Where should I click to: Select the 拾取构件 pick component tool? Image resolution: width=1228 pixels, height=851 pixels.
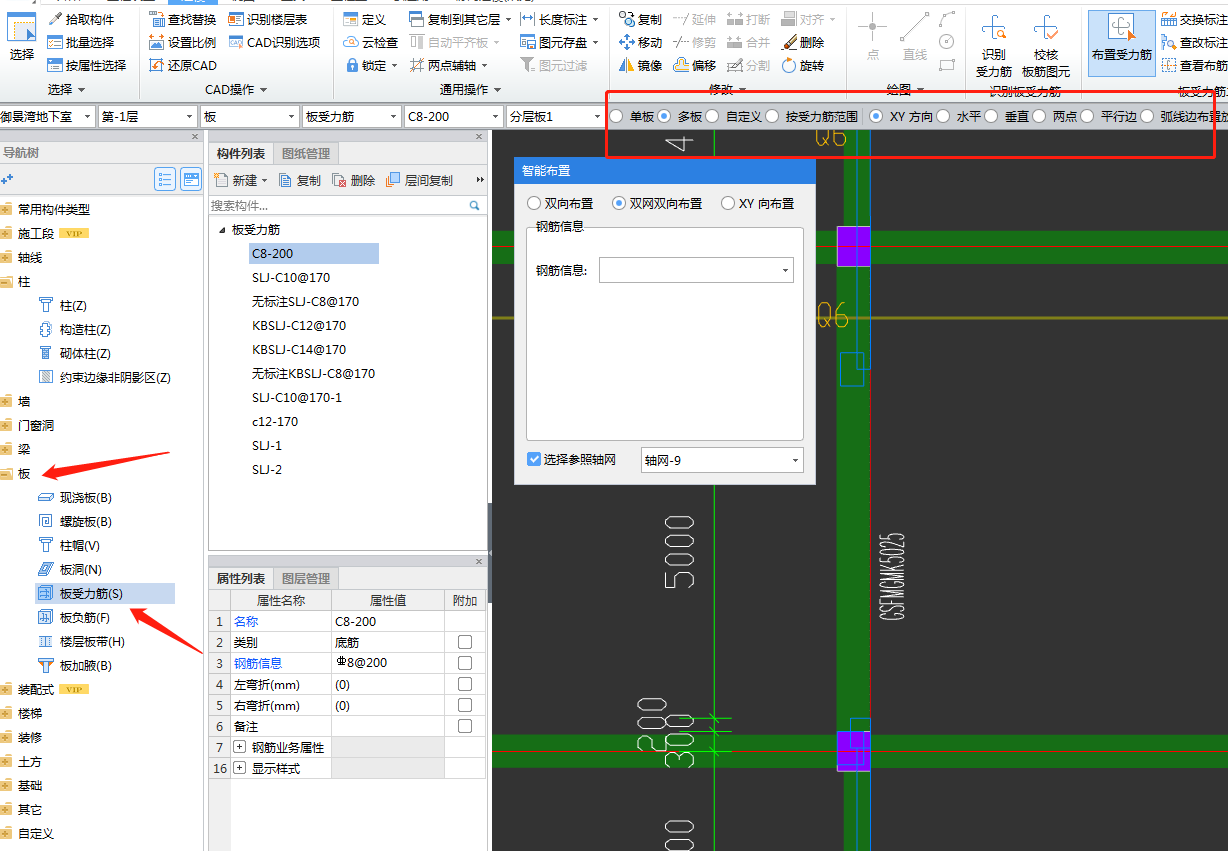(x=81, y=19)
